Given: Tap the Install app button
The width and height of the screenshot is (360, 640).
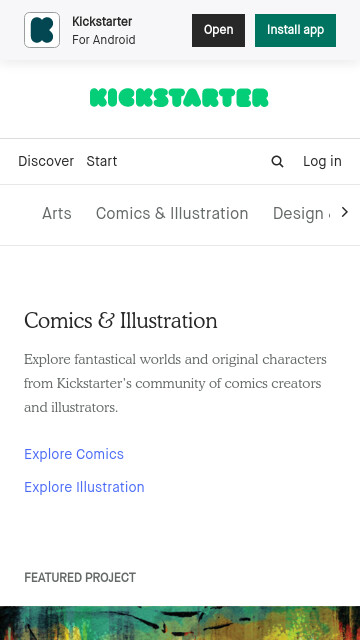Looking at the screenshot, I should click(296, 30).
